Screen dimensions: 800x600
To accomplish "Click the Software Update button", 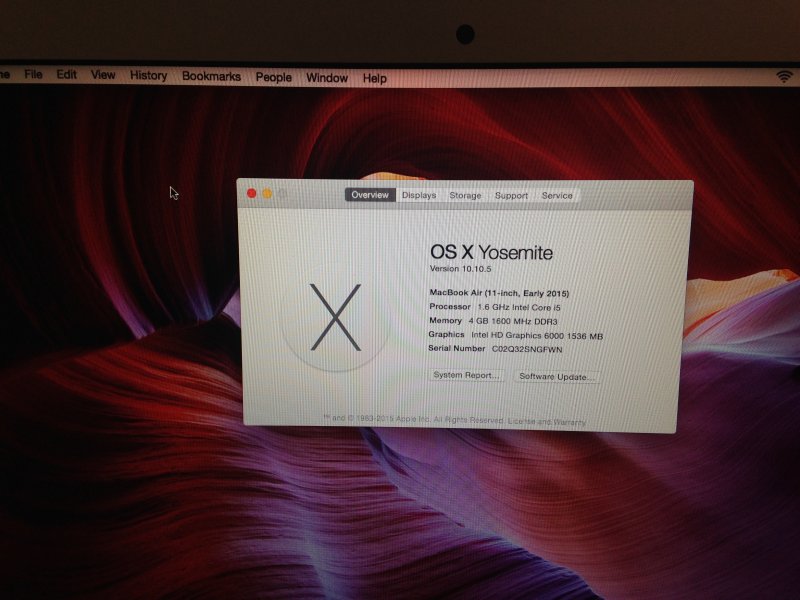I will 557,377.
